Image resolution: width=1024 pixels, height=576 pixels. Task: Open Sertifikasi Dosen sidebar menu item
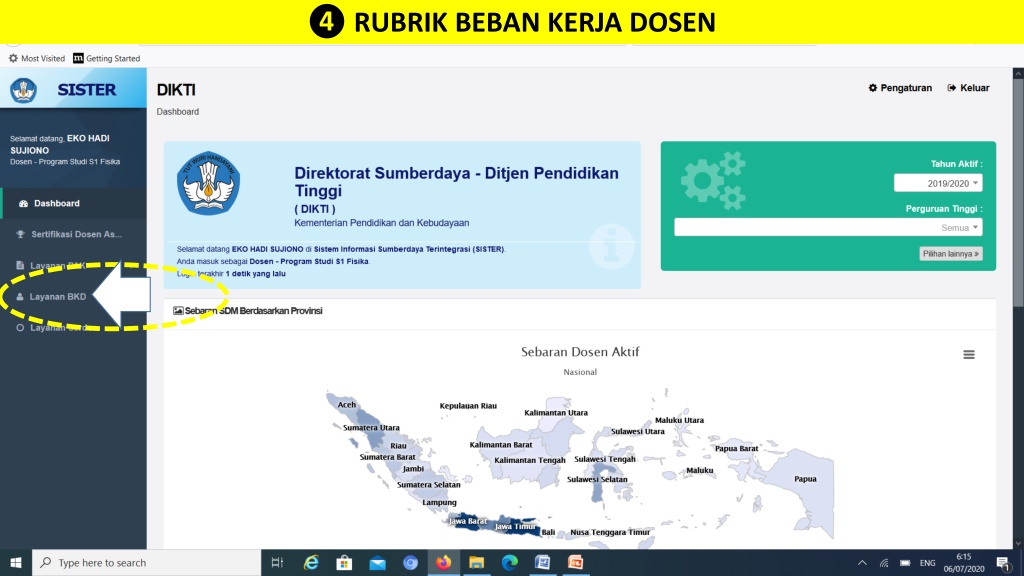pyautogui.click(x=74, y=234)
